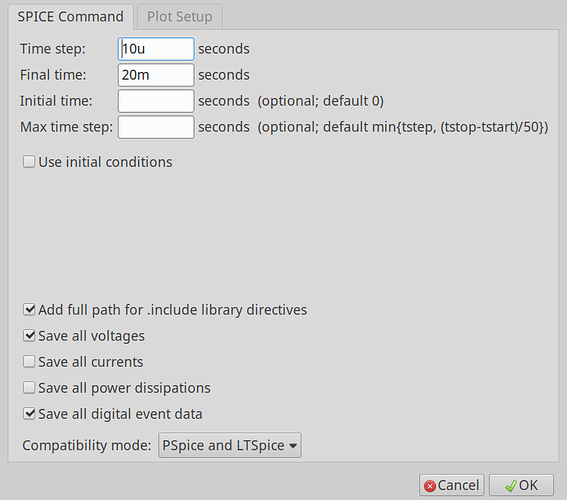The height and width of the screenshot is (500, 567).
Task: Click the Use initial conditions label text
Action: coord(105,162)
